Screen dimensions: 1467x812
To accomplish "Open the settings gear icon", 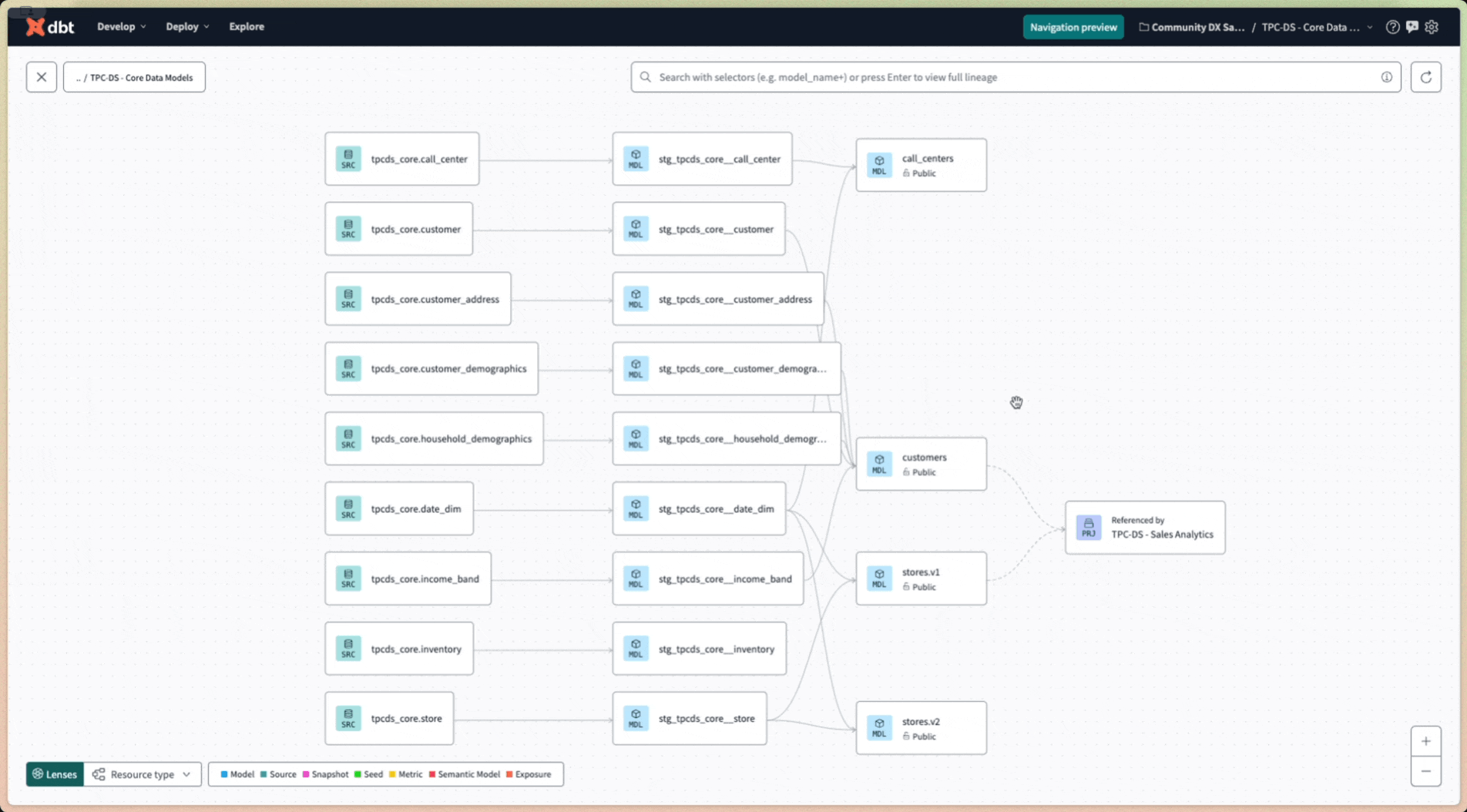I will [1432, 27].
